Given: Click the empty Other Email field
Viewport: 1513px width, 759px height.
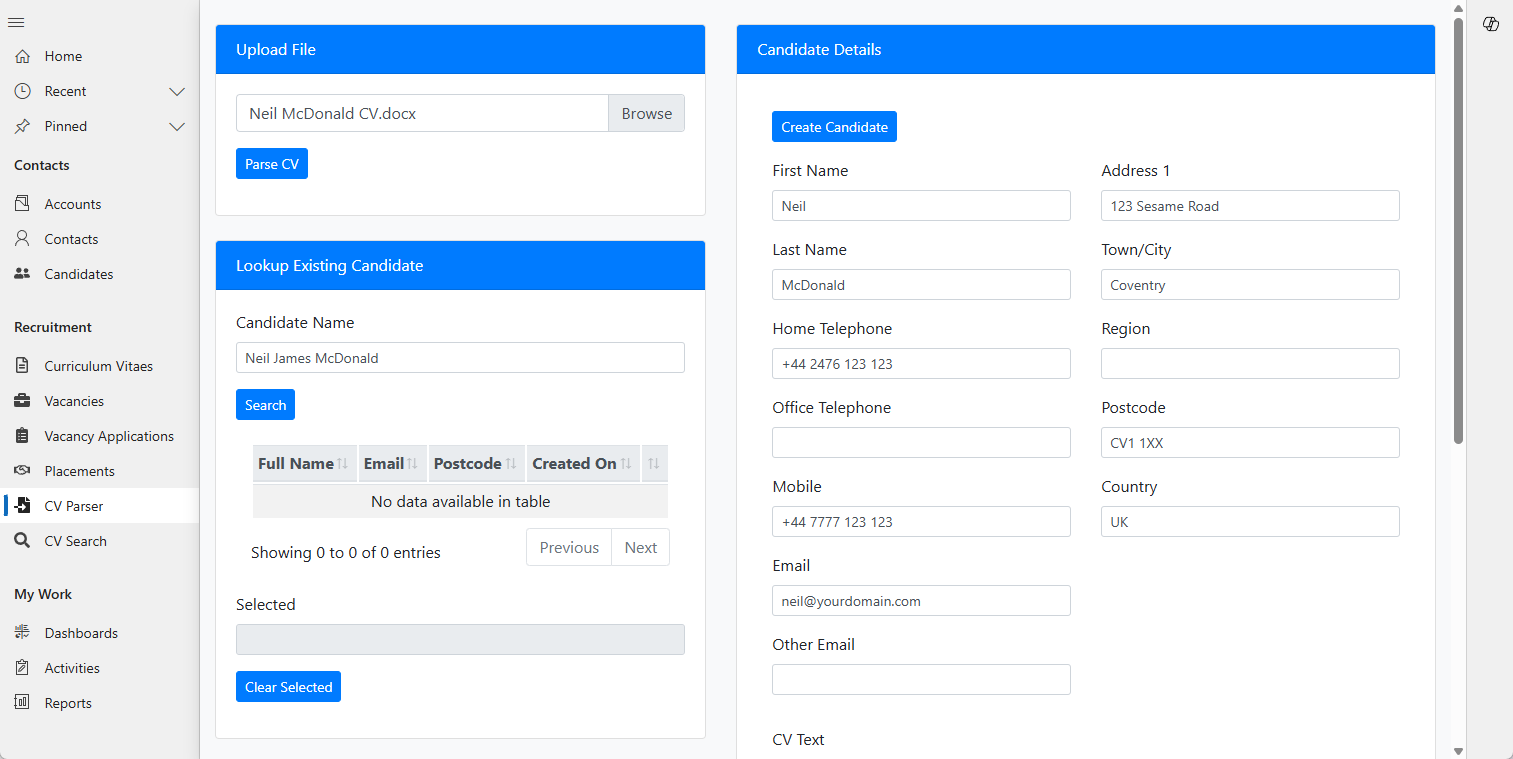Looking at the screenshot, I should tap(921, 680).
